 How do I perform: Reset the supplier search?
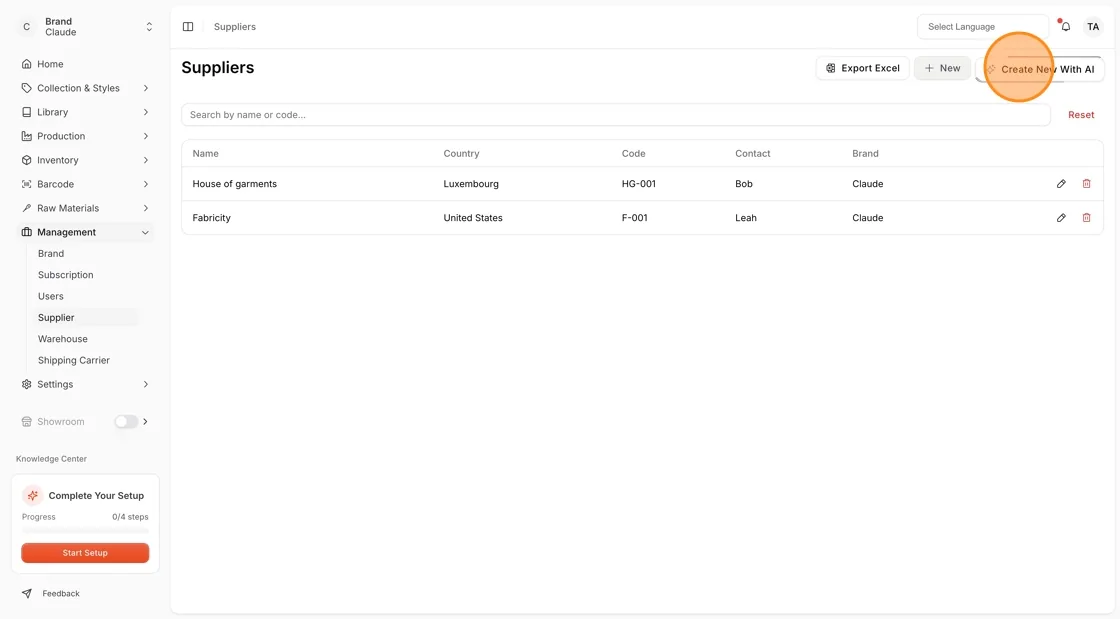(x=1081, y=114)
